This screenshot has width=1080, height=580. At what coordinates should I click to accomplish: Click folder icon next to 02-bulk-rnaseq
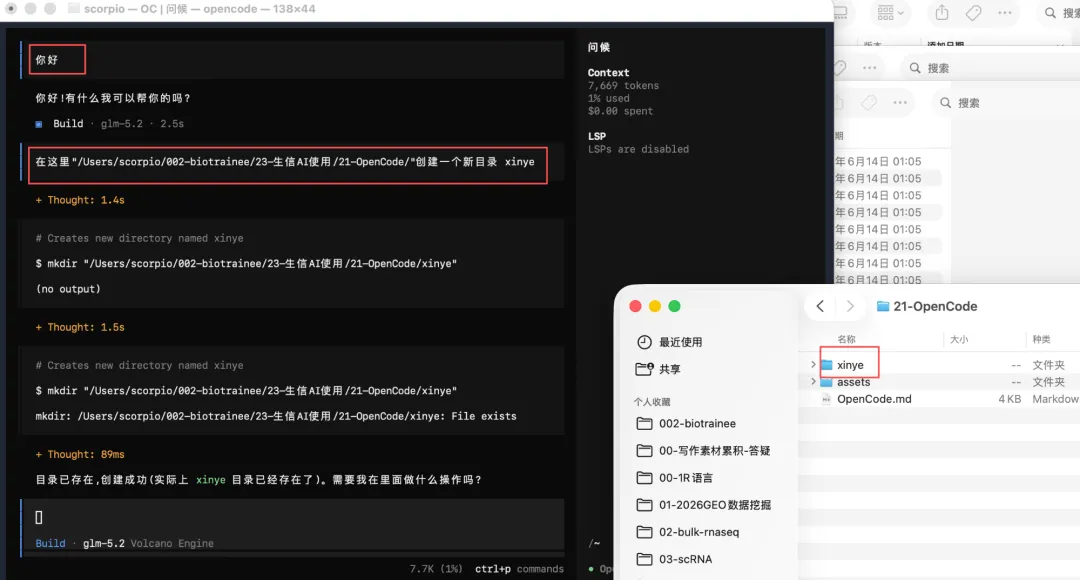point(644,532)
